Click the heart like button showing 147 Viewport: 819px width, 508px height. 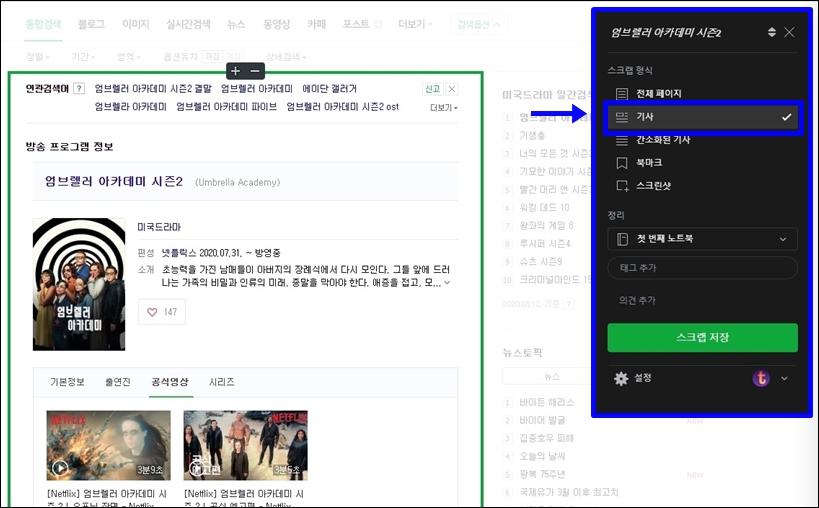(162, 312)
